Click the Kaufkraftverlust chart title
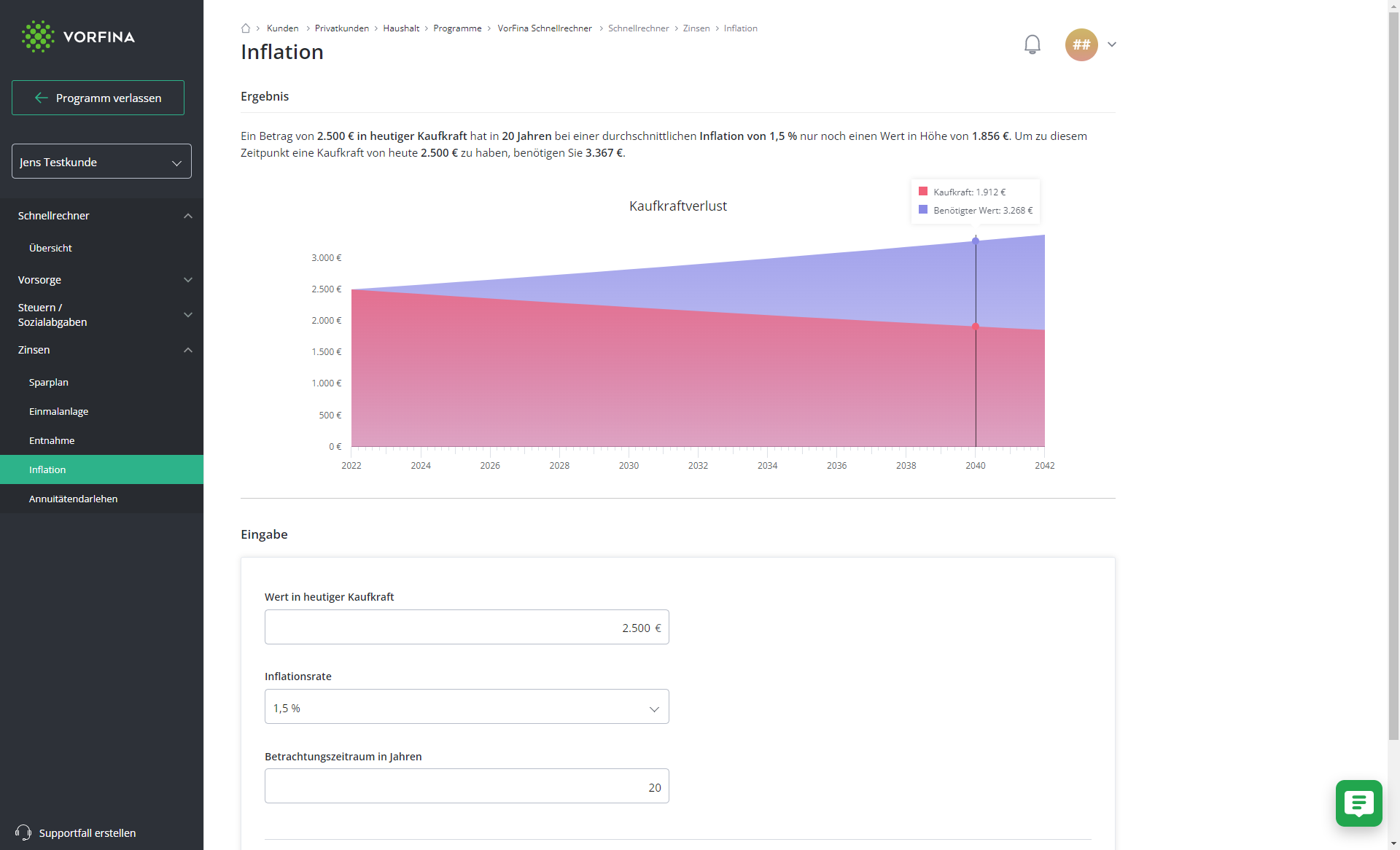Screen dimensions: 1400x850 (678, 206)
